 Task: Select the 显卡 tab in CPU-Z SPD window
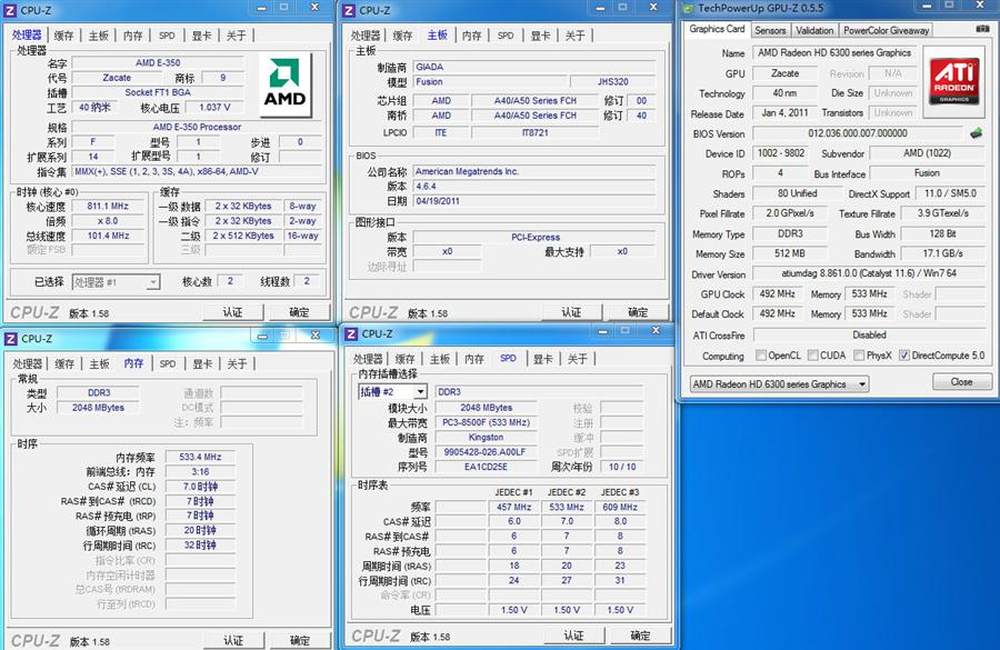(x=543, y=359)
